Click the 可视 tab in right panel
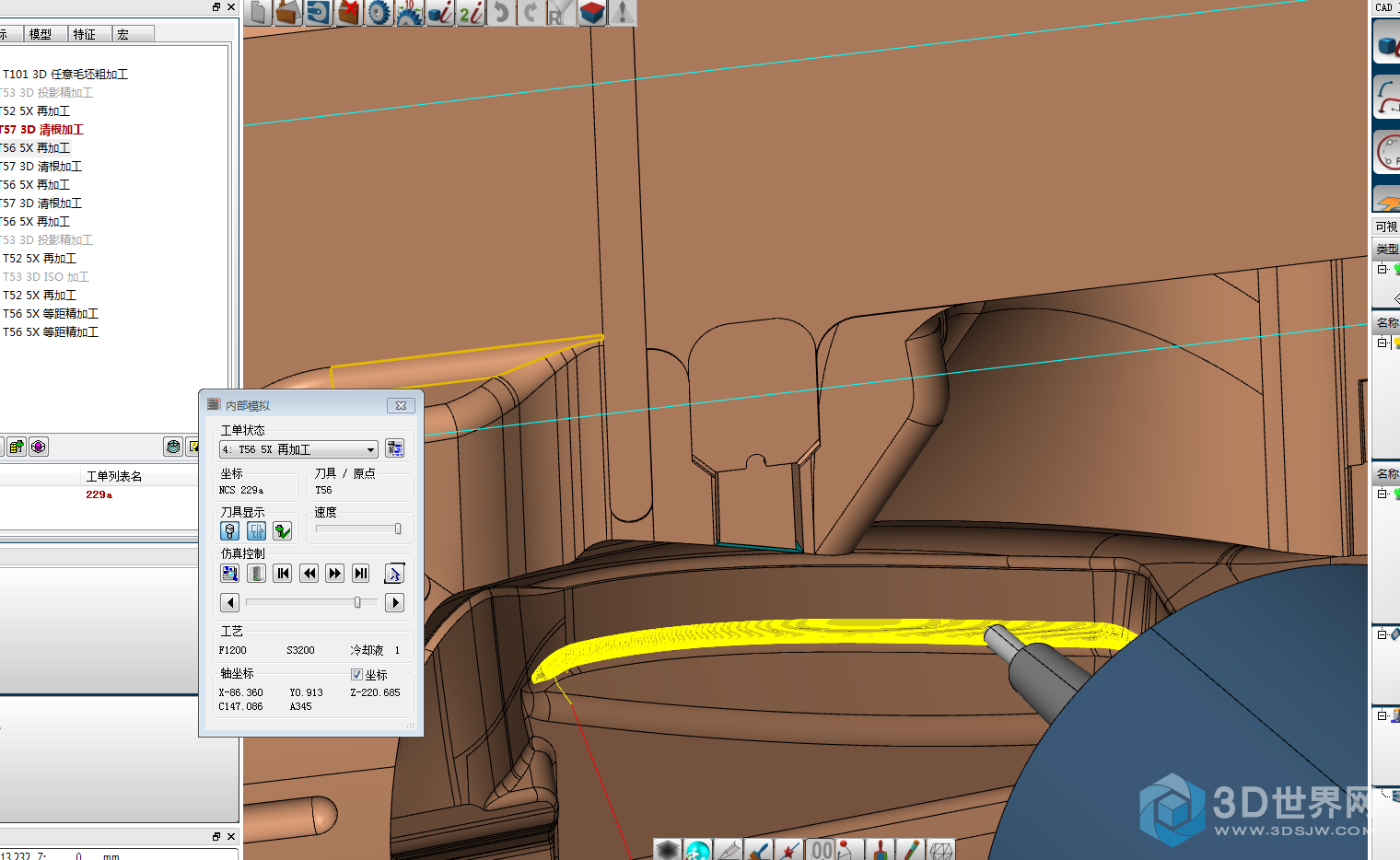Viewport: 1400px width, 860px height. pyautogui.click(x=1386, y=227)
